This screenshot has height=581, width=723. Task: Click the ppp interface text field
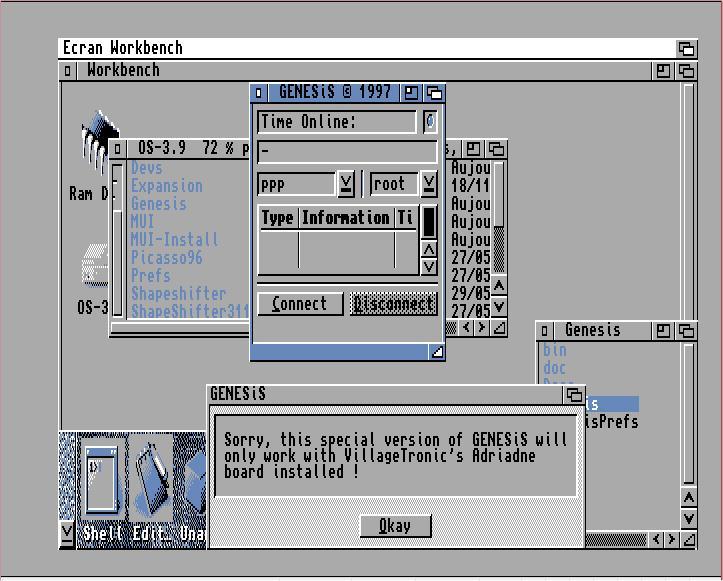tap(296, 184)
